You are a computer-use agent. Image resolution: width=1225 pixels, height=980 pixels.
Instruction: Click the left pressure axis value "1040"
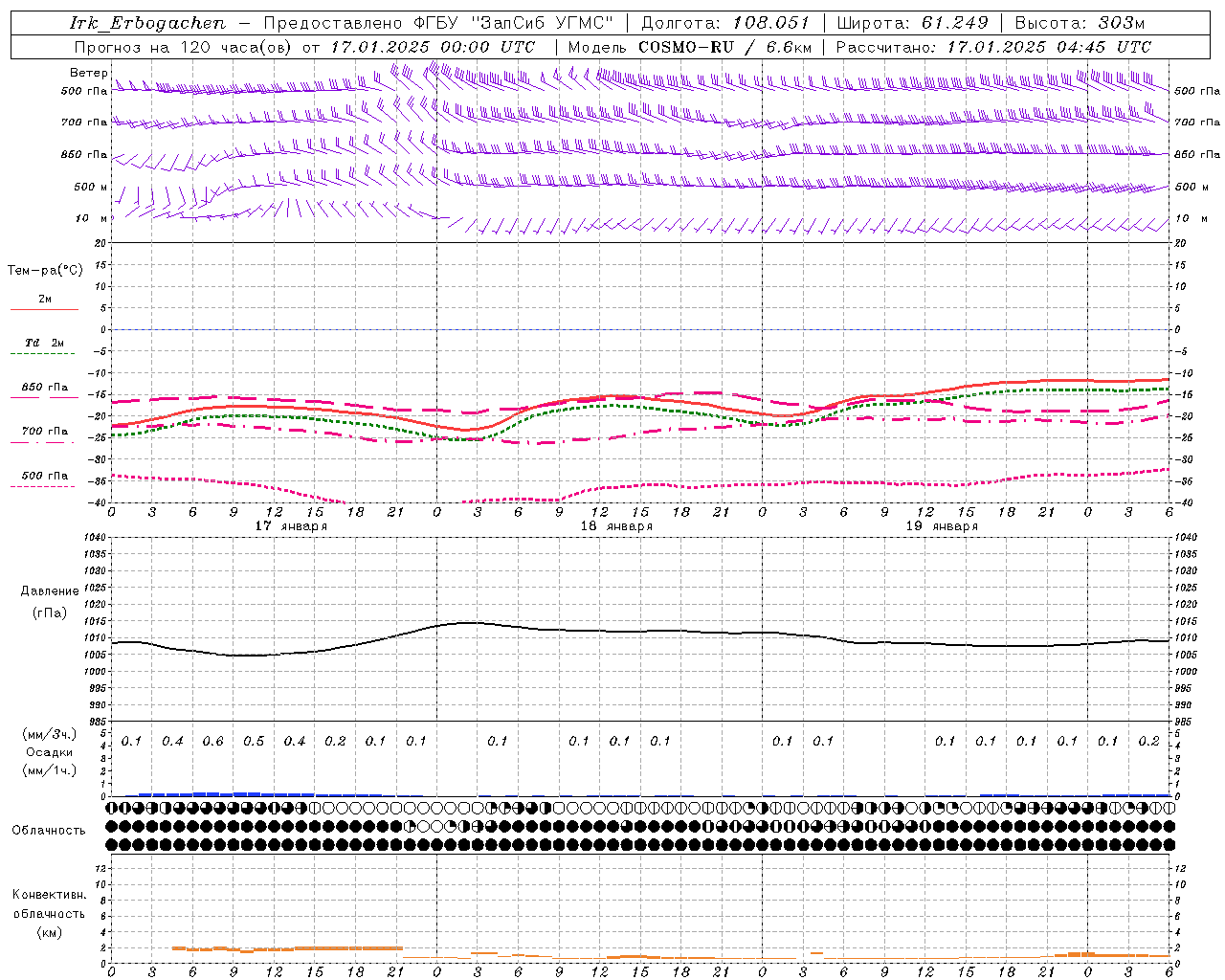(95, 538)
